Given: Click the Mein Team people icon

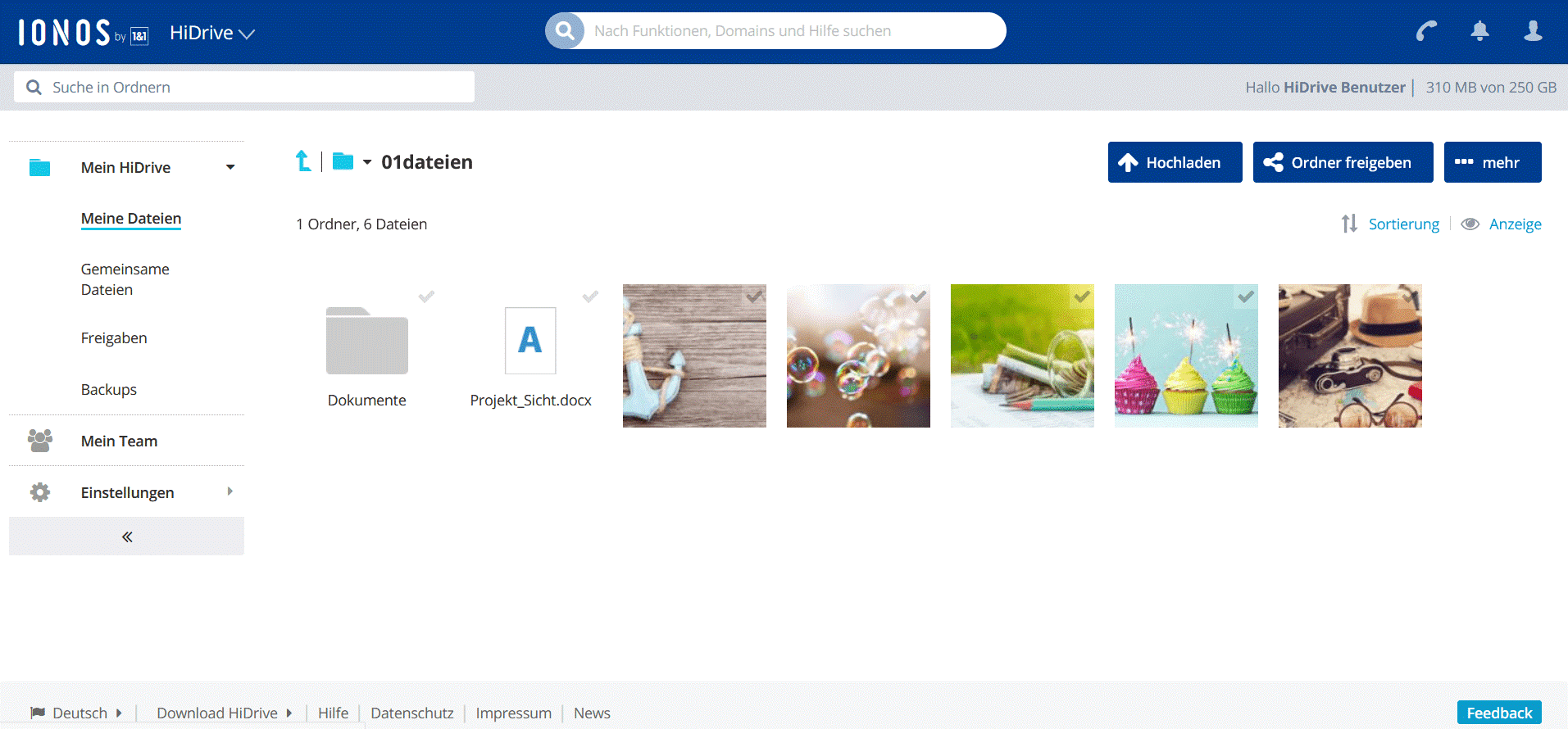Looking at the screenshot, I should 39,441.
